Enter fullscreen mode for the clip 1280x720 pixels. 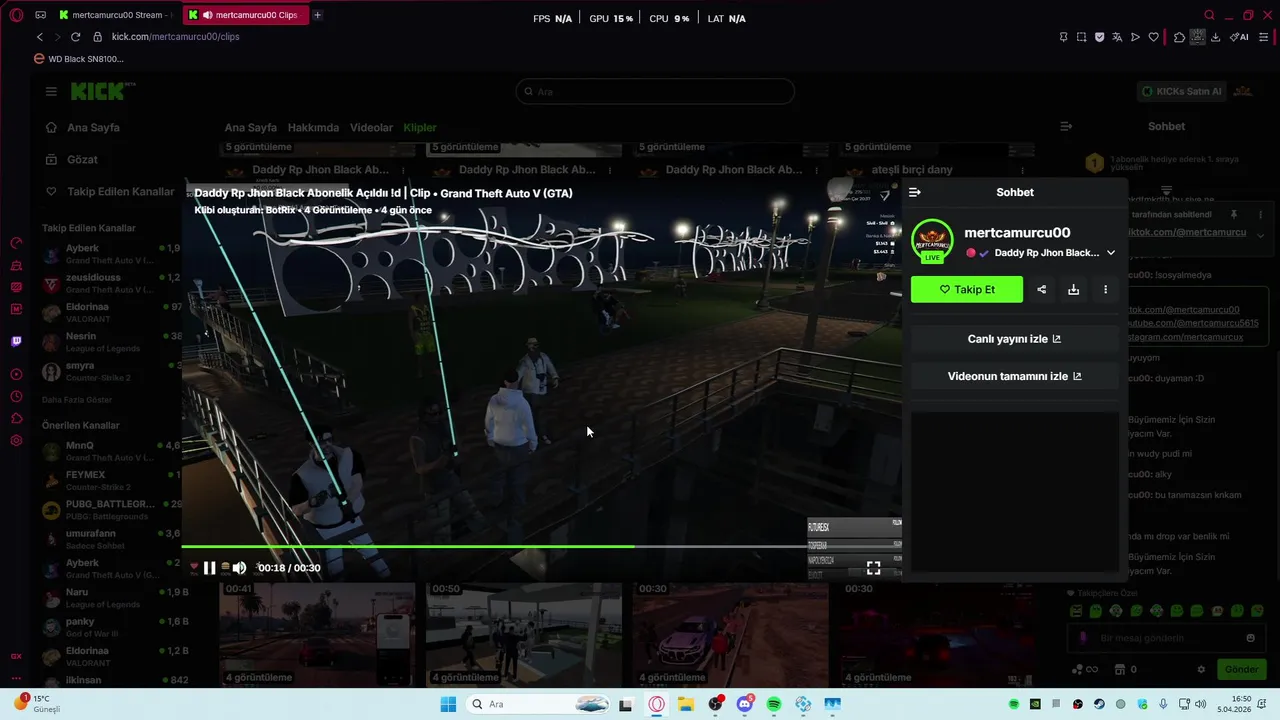pyautogui.click(x=873, y=568)
